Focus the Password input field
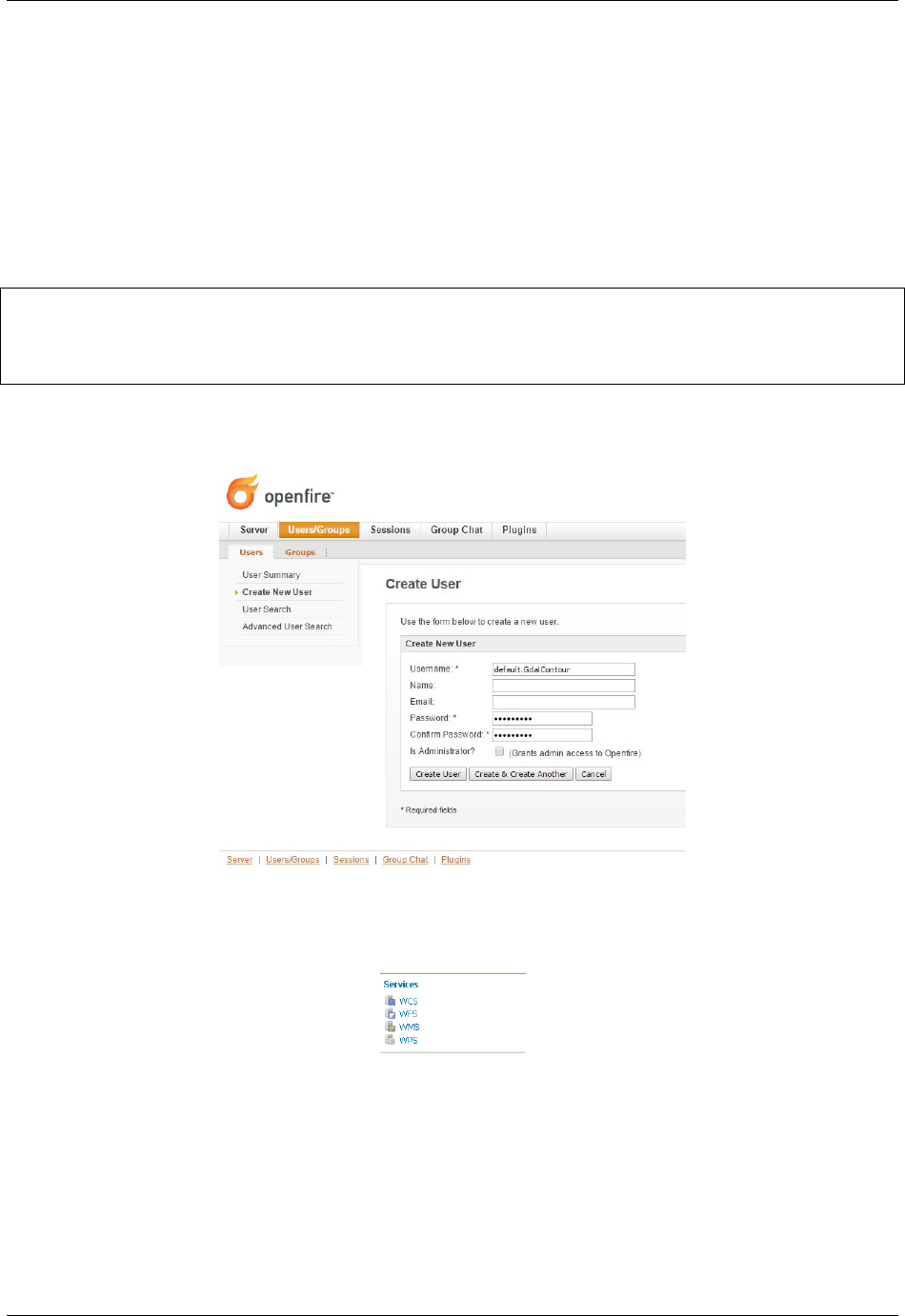905x1316 pixels. pyautogui.click(x=542, y=718)
